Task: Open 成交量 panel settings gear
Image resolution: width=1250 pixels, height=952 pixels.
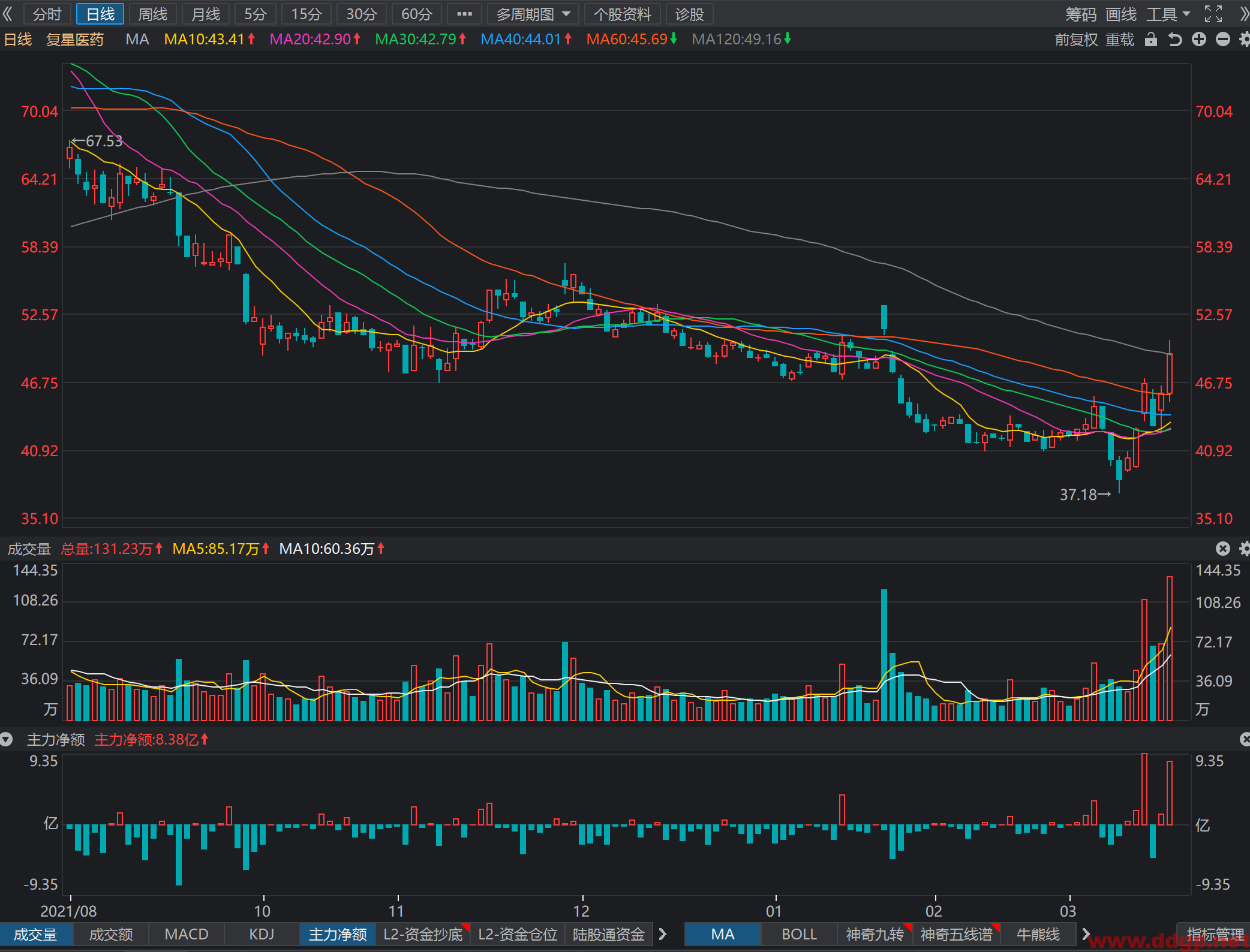Action: pos(1245,549)
